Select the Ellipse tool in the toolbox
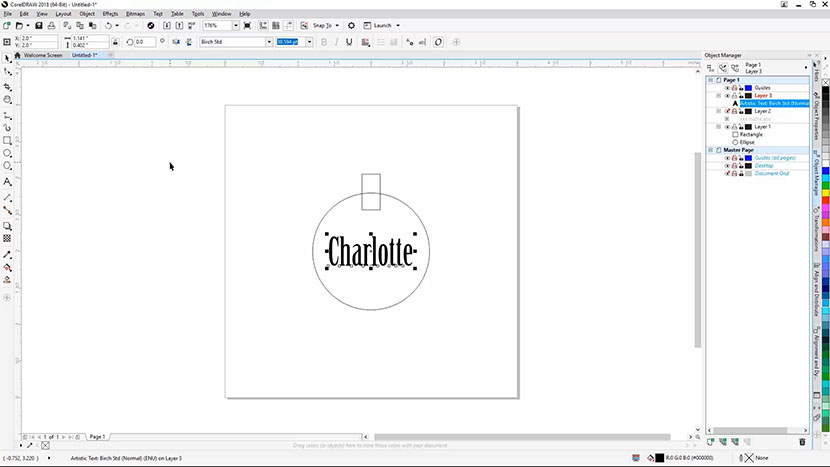 pyautogui.click(x=7, y=154)
